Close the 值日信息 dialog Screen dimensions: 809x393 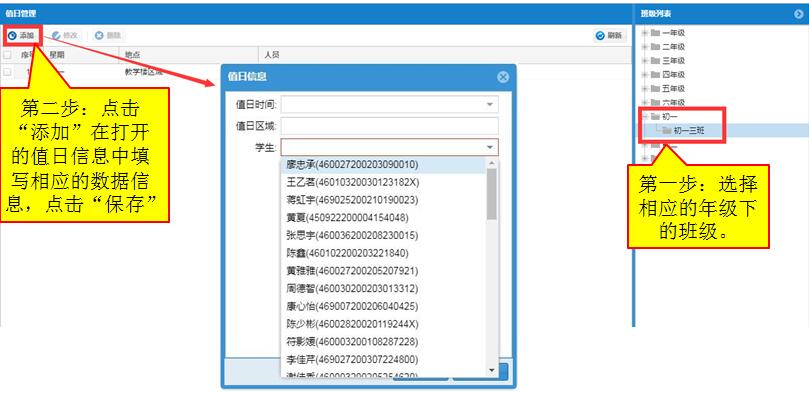coord(503,77)
